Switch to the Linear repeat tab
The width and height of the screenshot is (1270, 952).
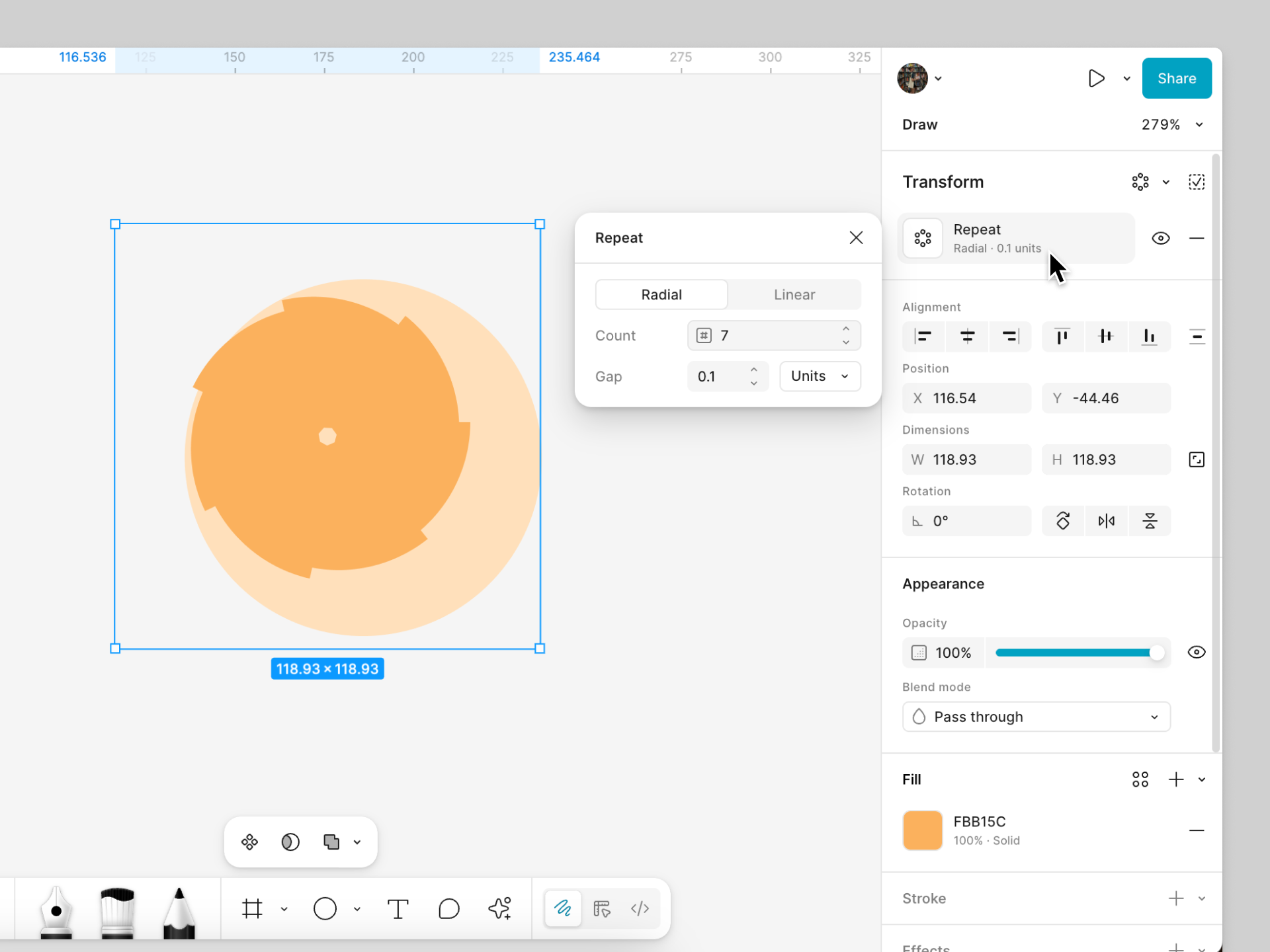click(x=794, y=294)
